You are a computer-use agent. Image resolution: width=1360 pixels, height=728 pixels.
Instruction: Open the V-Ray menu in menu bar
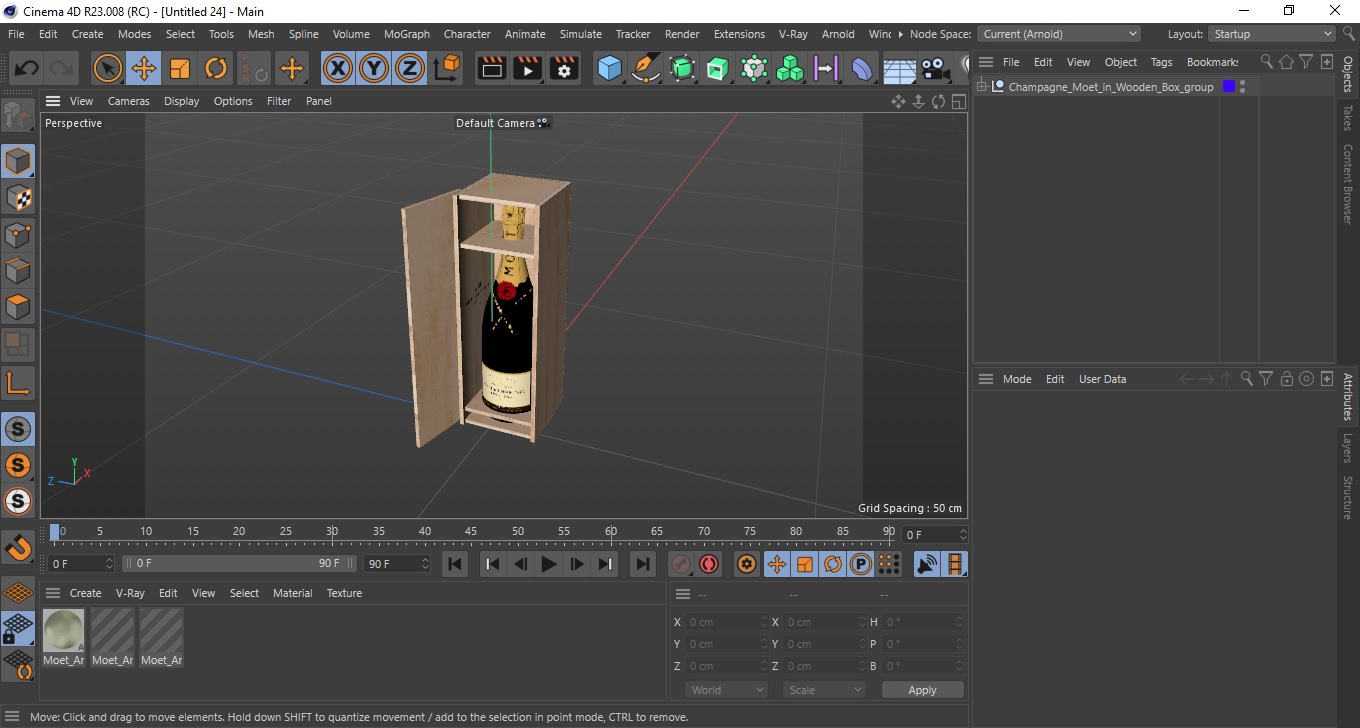pos(793,34)
